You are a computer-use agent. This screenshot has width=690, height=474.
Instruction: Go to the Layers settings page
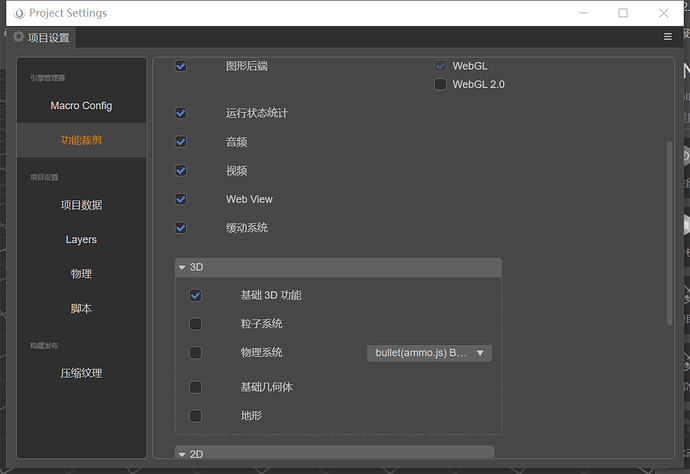click(81, 239)
